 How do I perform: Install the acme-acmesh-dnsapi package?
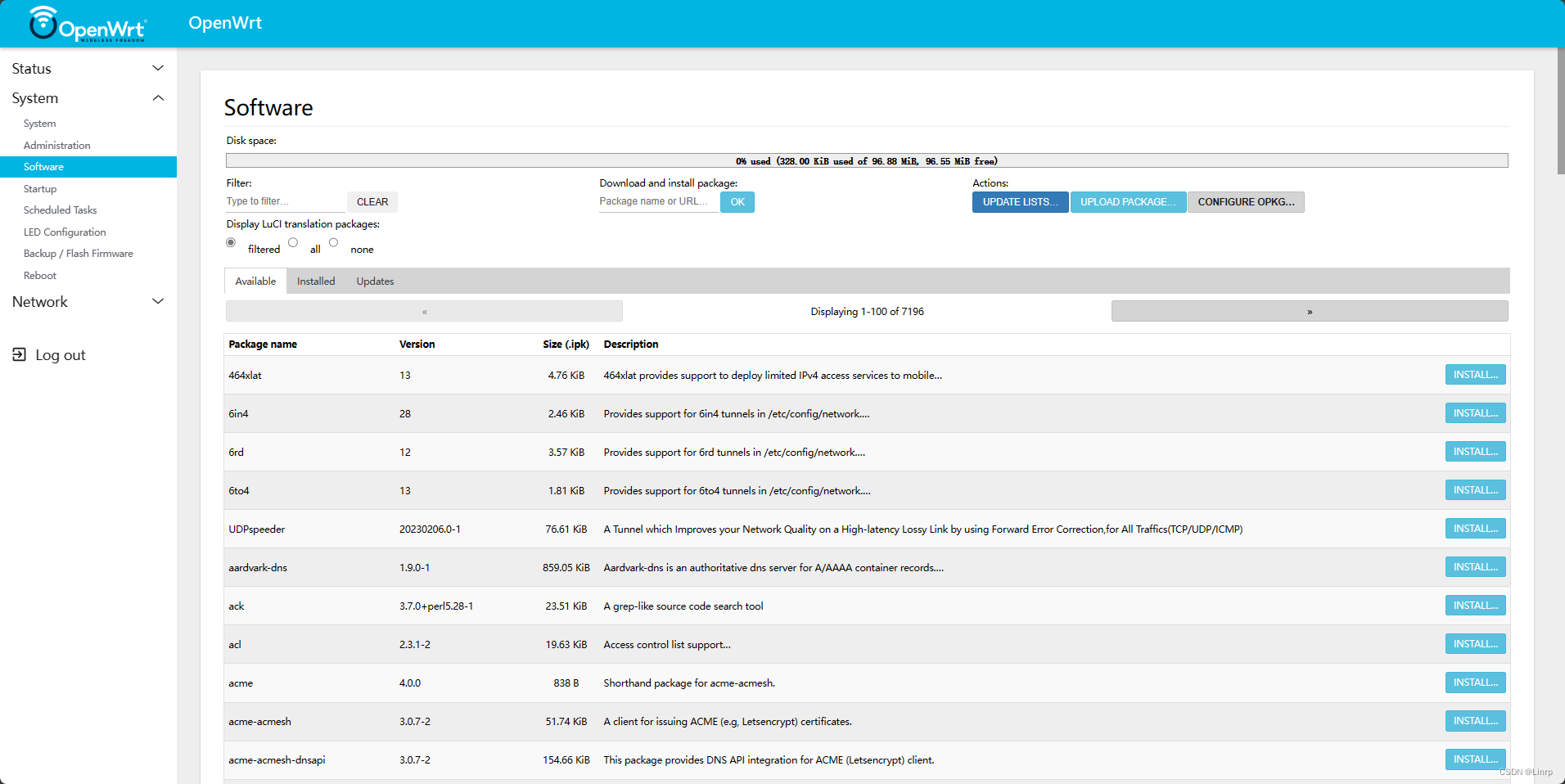click(x=1475, y=759)
